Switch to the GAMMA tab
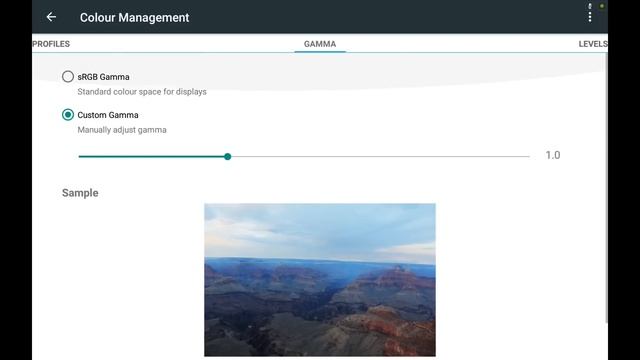 pyautogui.click(x=320, y=44)
